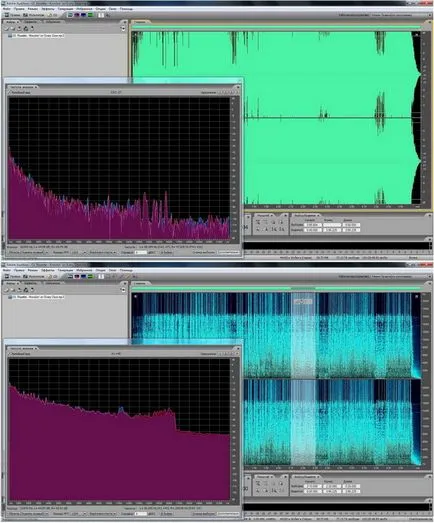The image size is (434, 523).
Task: Select the audio file in upper Files list
Action: (x=36, y=35)
